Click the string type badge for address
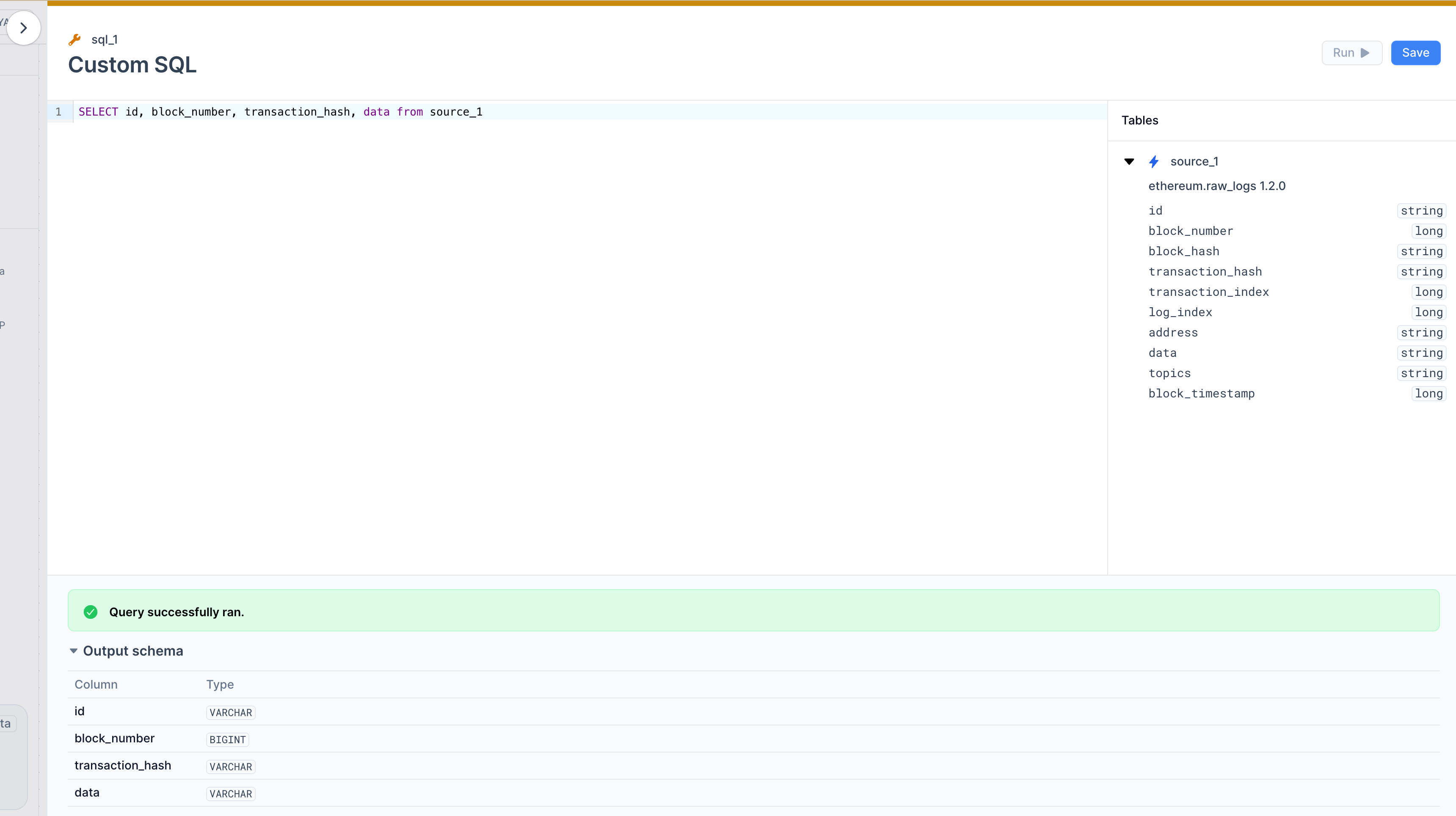This screenshot has width=1456, height=816. tap(1421, 333)
